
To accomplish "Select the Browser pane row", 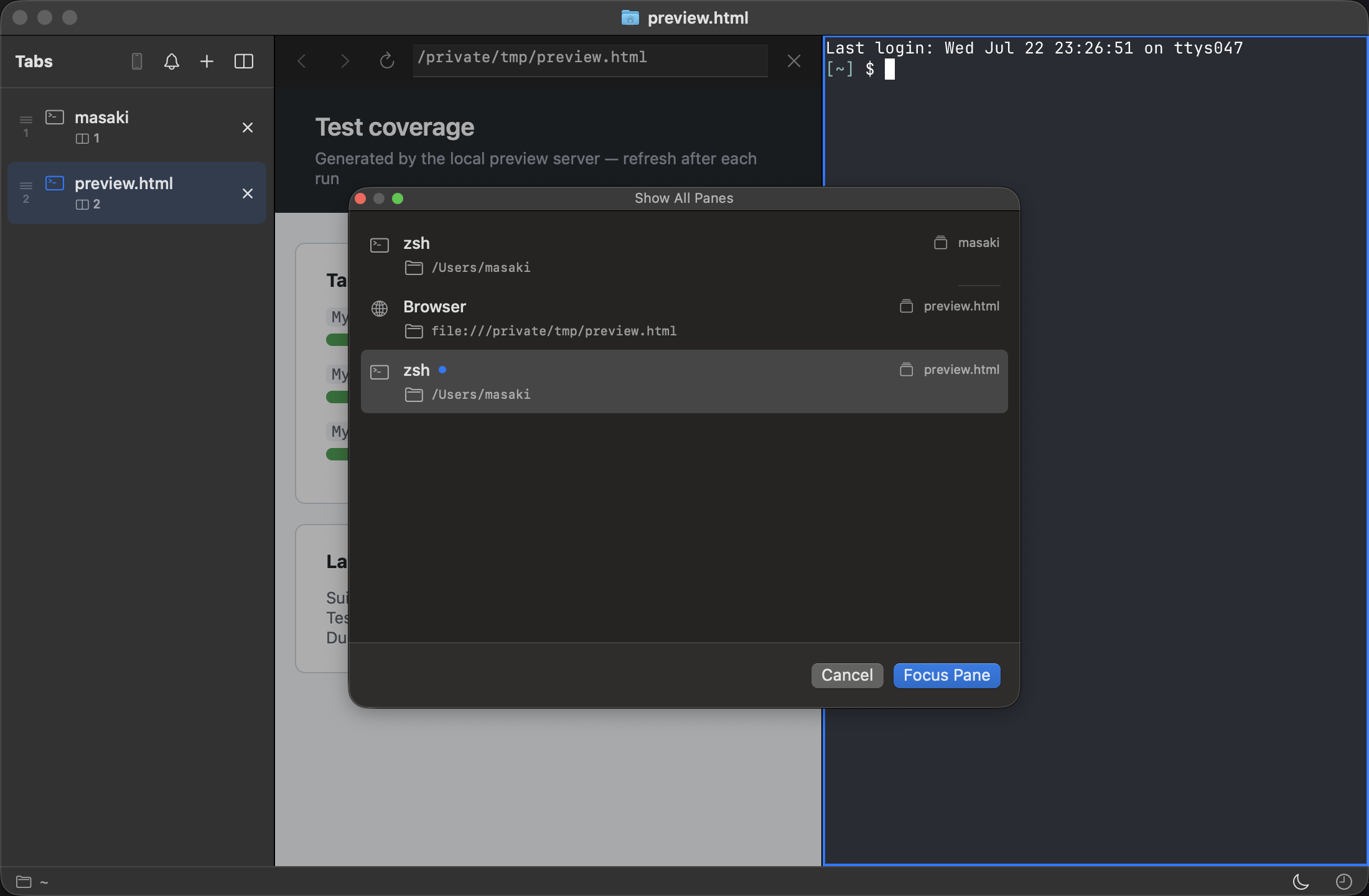I will click(x=684, y=318).
